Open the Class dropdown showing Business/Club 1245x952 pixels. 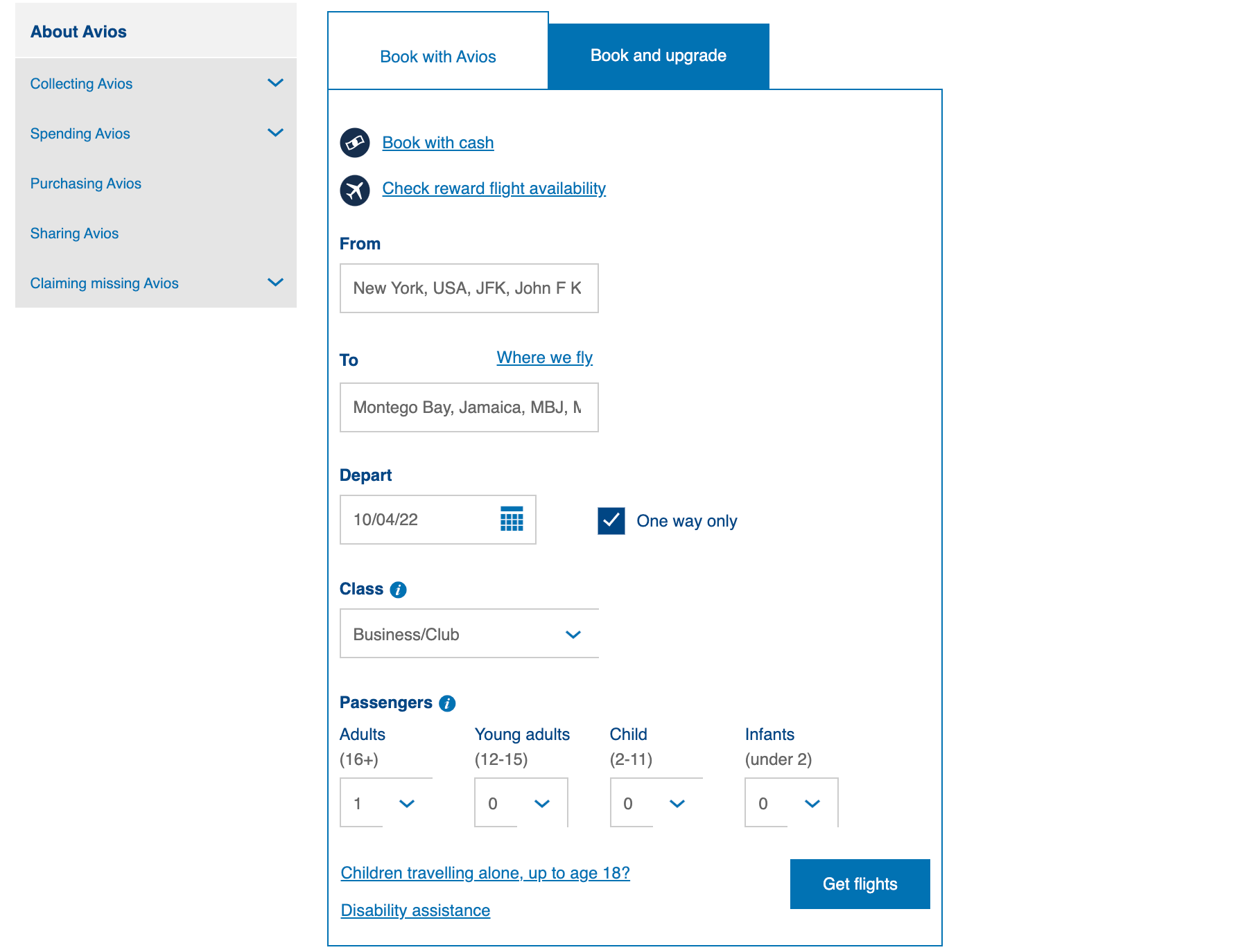coord(469,633)
